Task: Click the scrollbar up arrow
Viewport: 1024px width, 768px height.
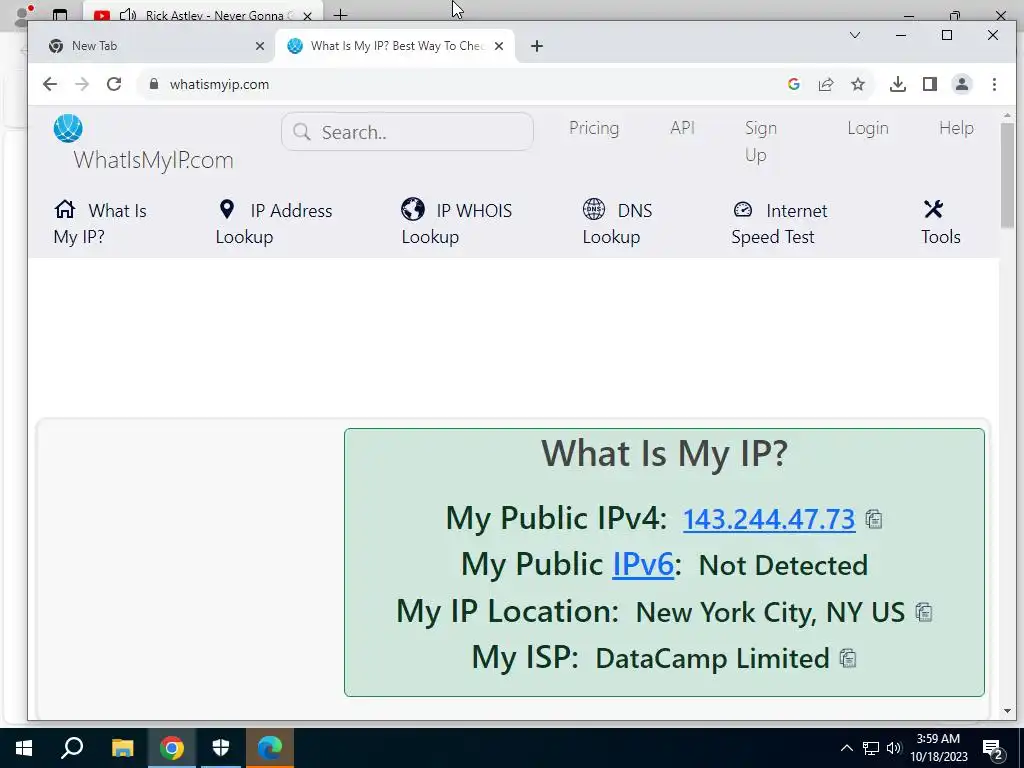Action: click(x=1007, y=115)
